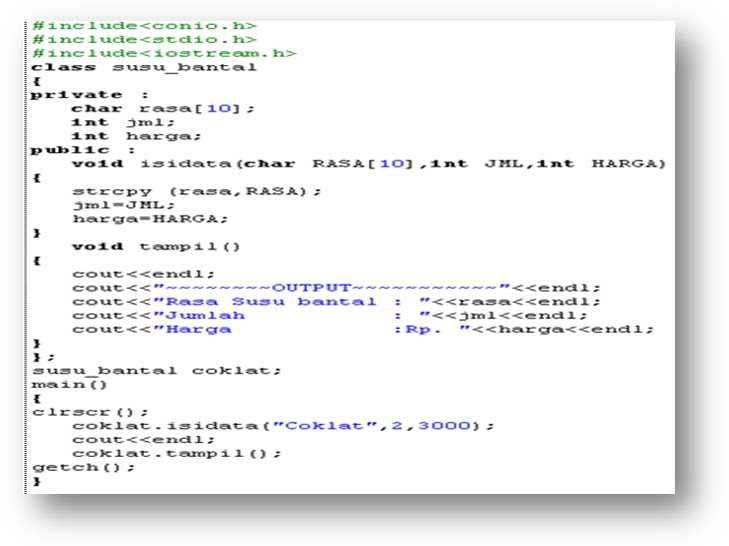Click the susu_bantal coklat object declaration

tap(157, 371)
